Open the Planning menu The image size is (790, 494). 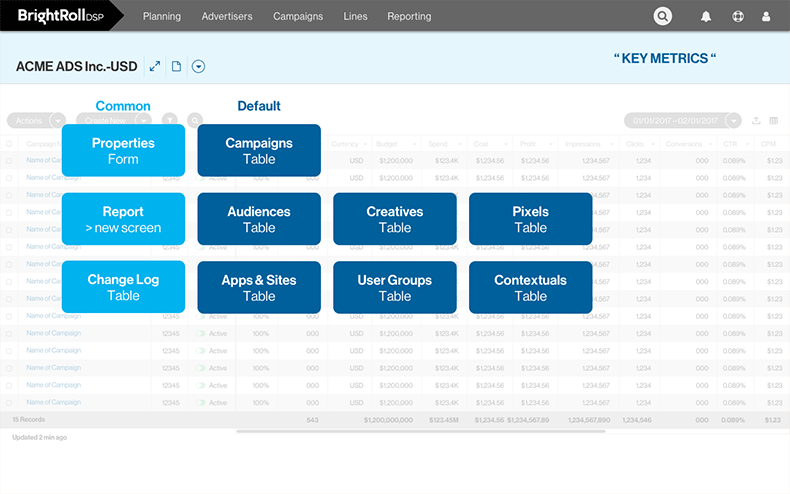coord(162,16)
